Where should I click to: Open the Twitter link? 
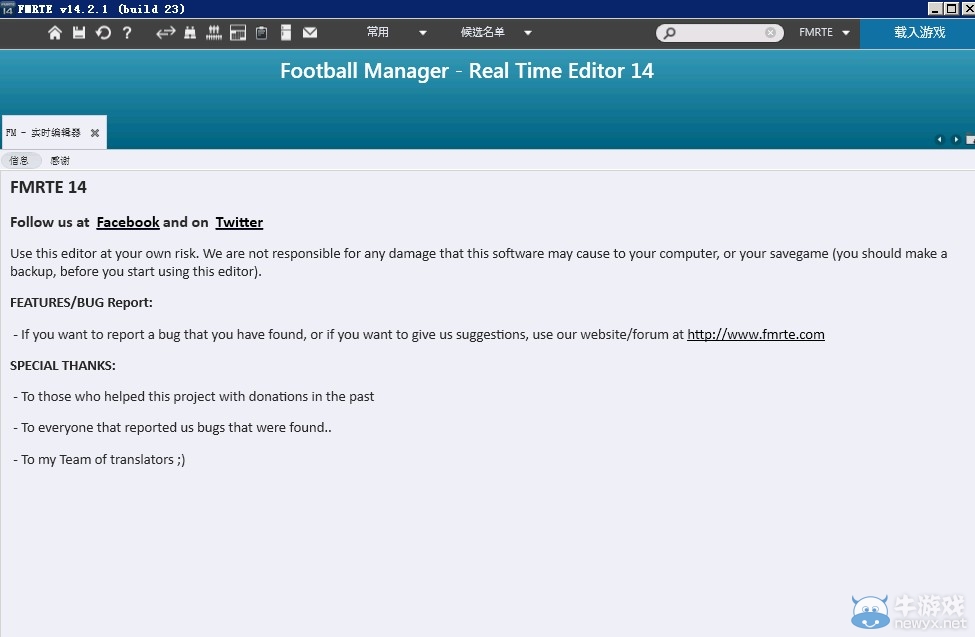pyautogui.click(x=239, y=222)
